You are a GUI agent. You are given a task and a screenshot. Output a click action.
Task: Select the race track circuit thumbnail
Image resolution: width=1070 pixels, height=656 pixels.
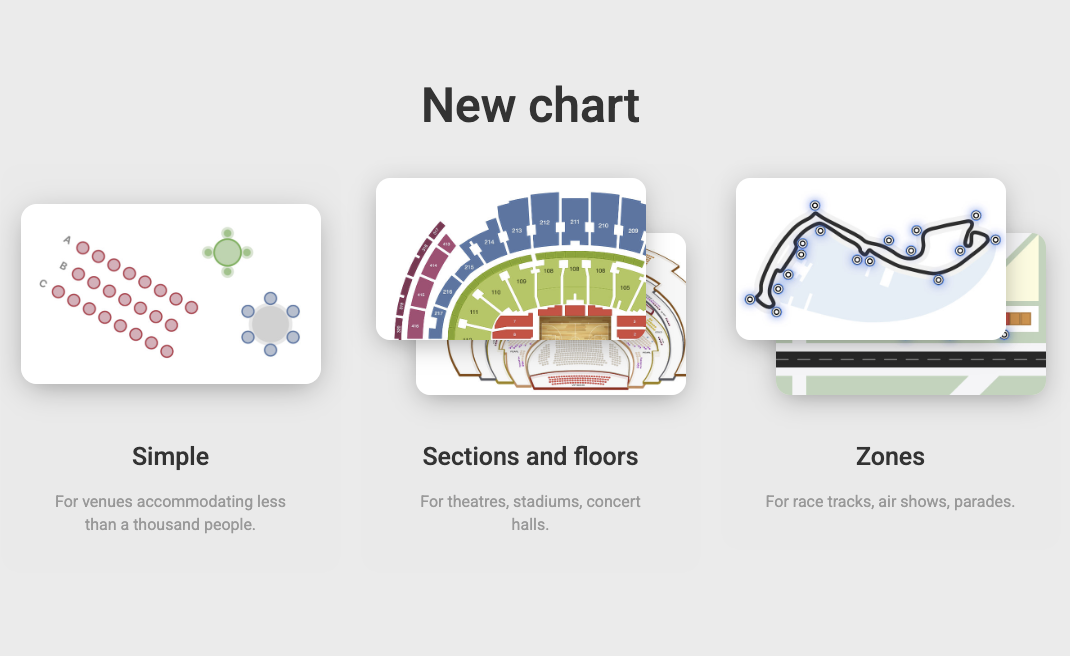(871, 259)
